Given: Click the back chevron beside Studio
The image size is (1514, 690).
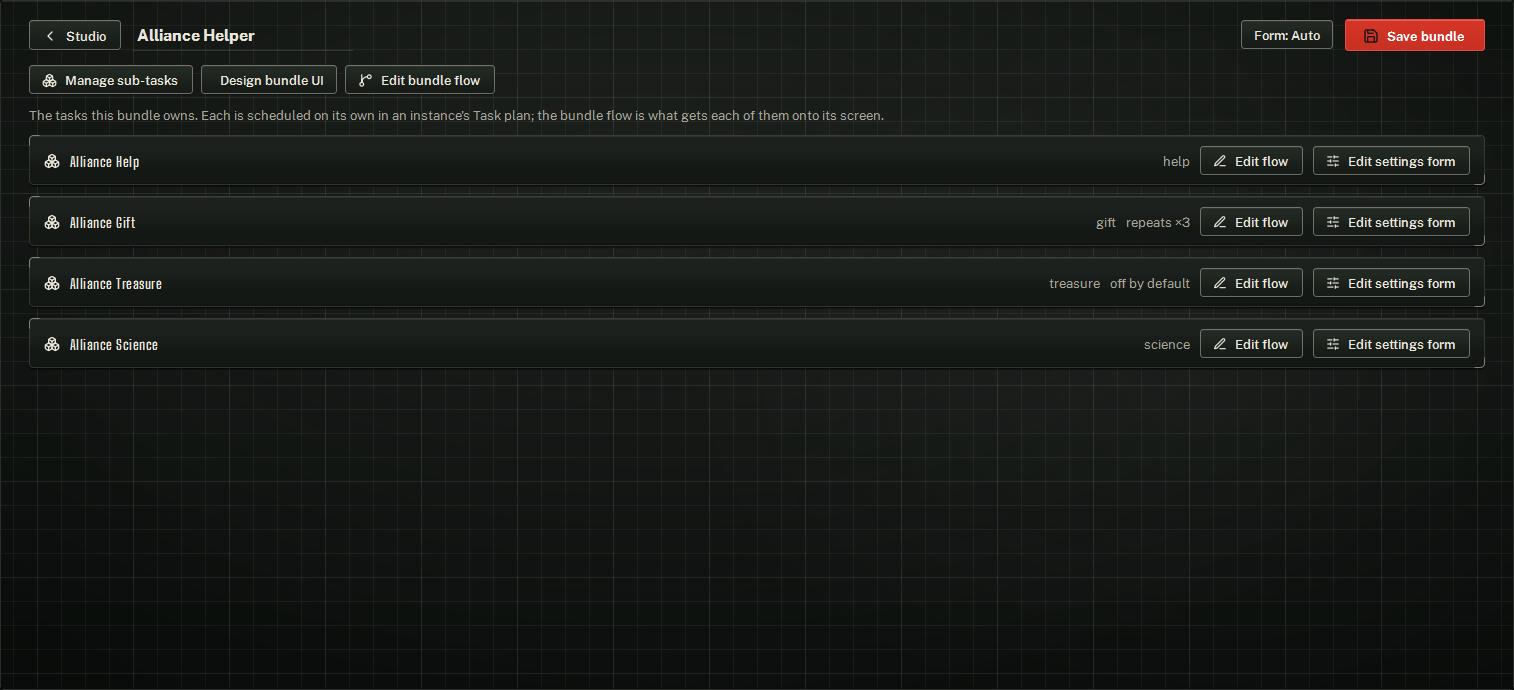Looking at the screenshot, I should point(50,36).
